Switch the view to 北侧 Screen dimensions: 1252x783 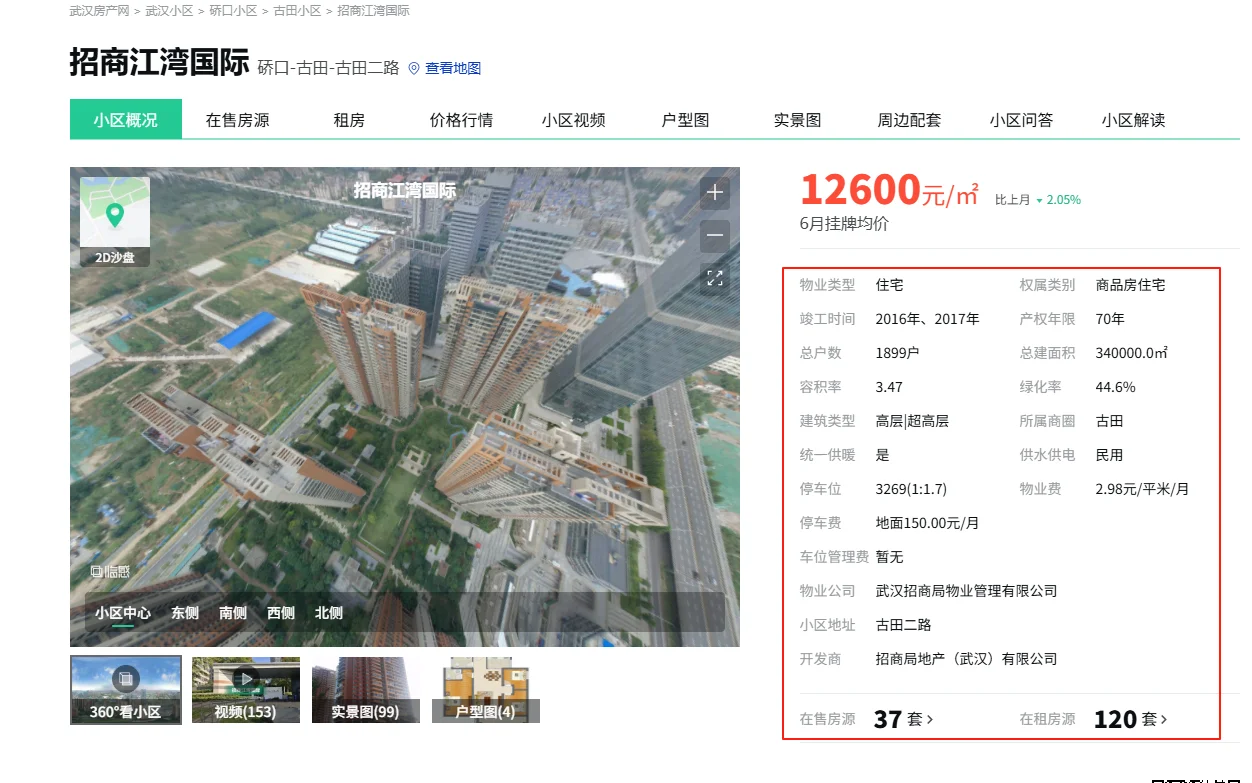pyautogui.click(x=329, y=613)
